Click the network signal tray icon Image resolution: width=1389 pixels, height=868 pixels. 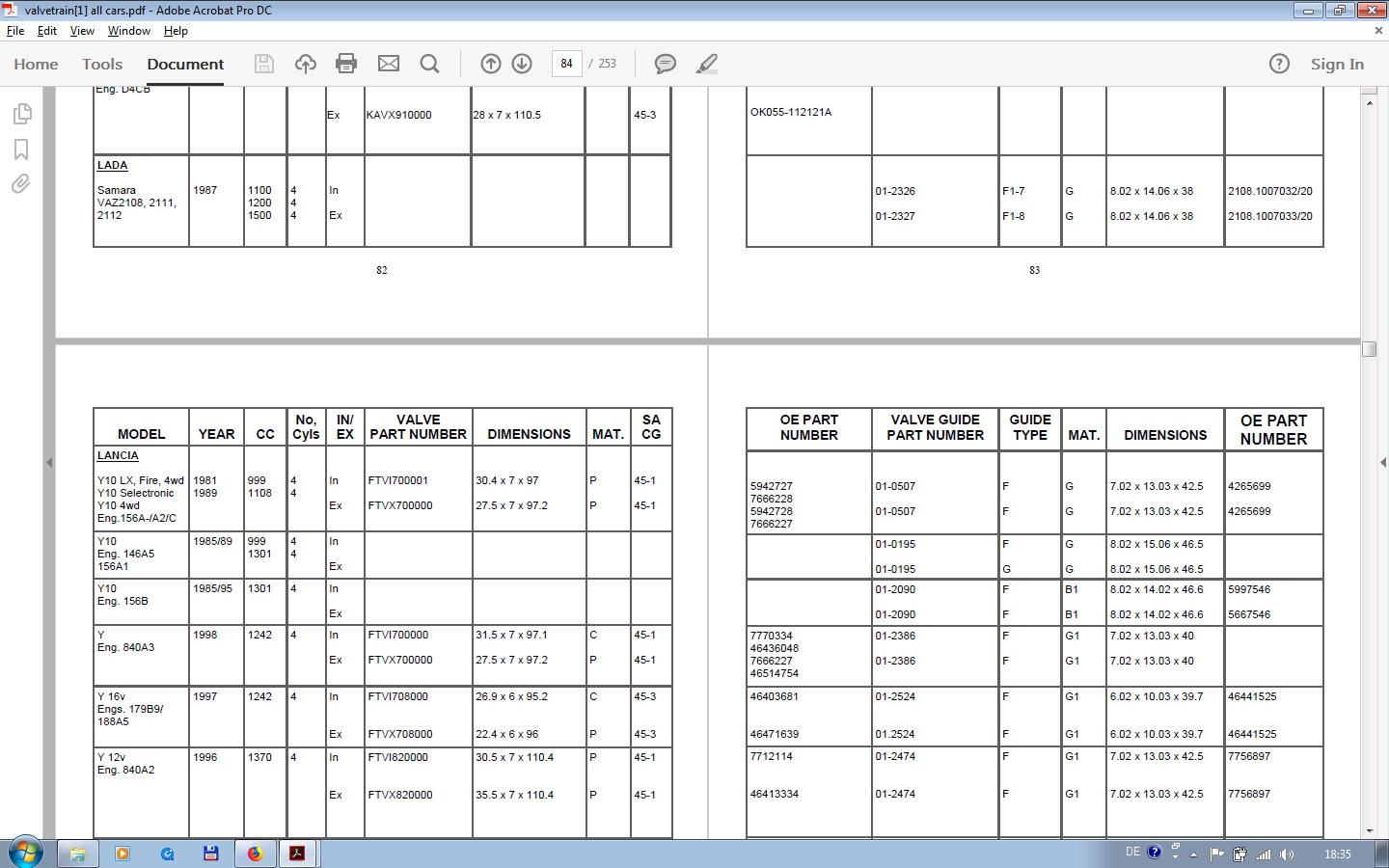[1263, 854]
